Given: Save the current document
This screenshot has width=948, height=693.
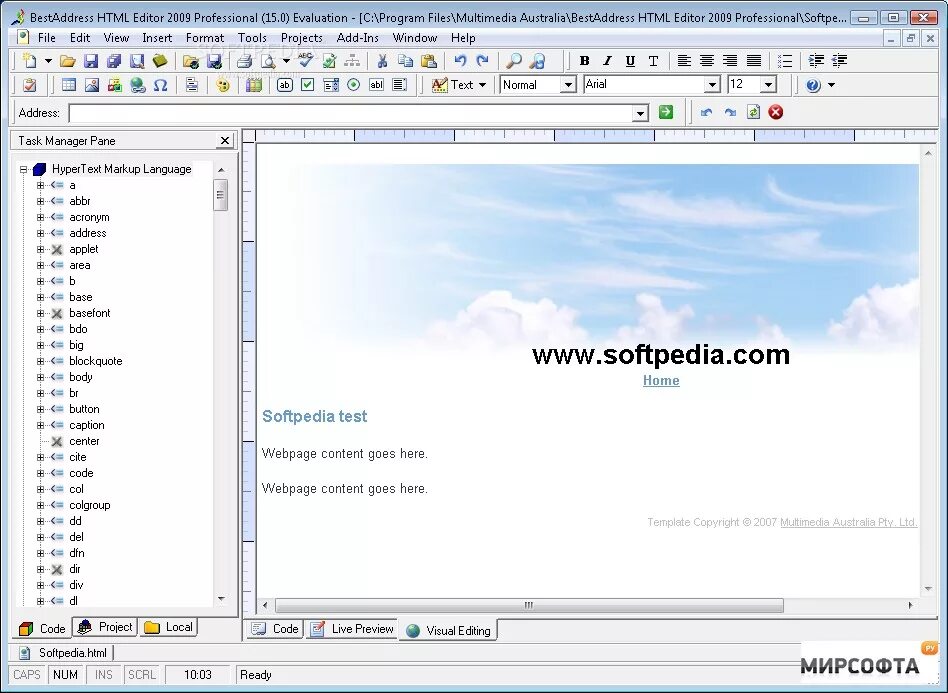Looking at the screenshot, I should click(x=91, y=60).
